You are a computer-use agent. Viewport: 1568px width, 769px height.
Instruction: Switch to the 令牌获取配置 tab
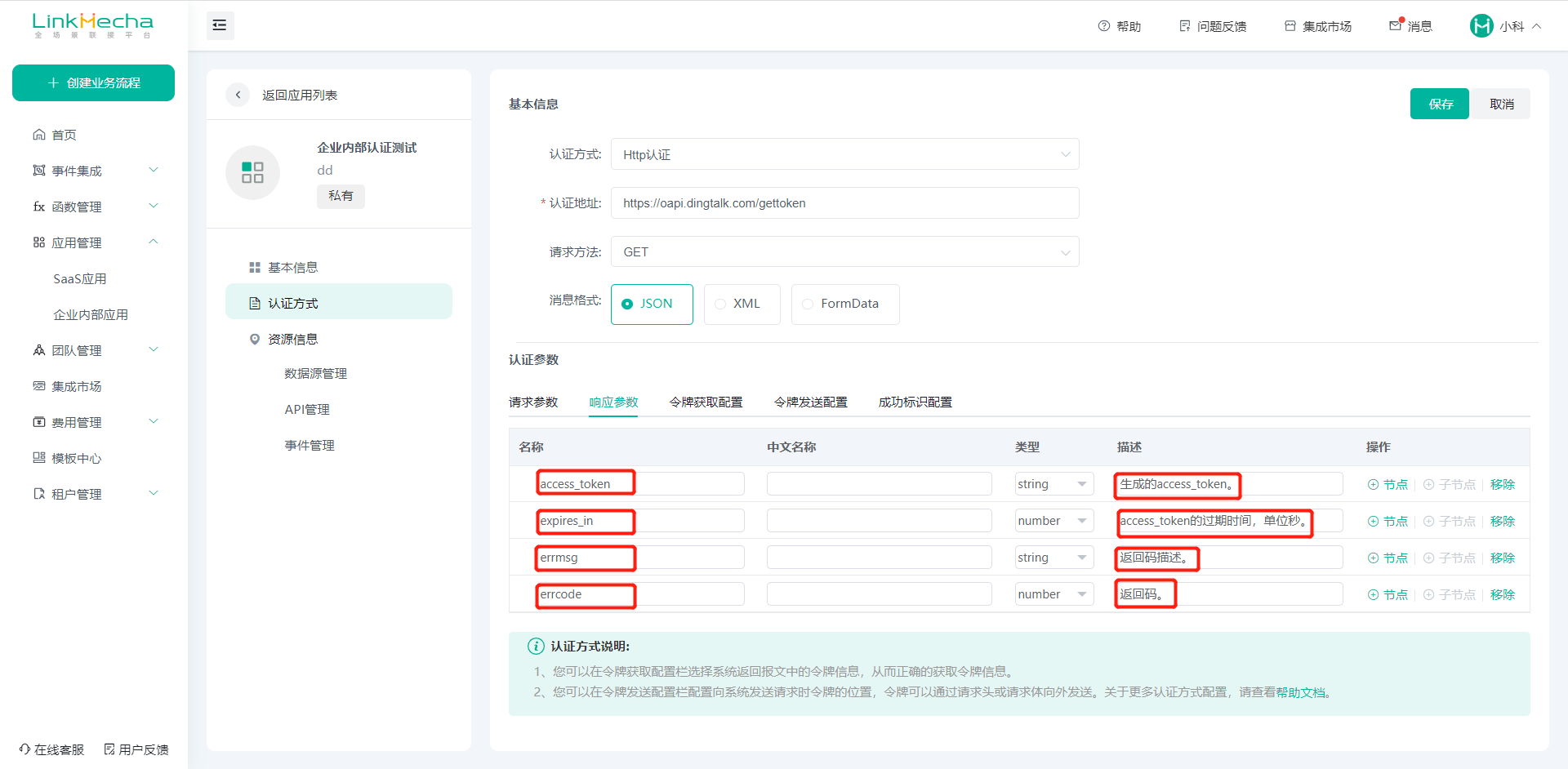[706, 402]
